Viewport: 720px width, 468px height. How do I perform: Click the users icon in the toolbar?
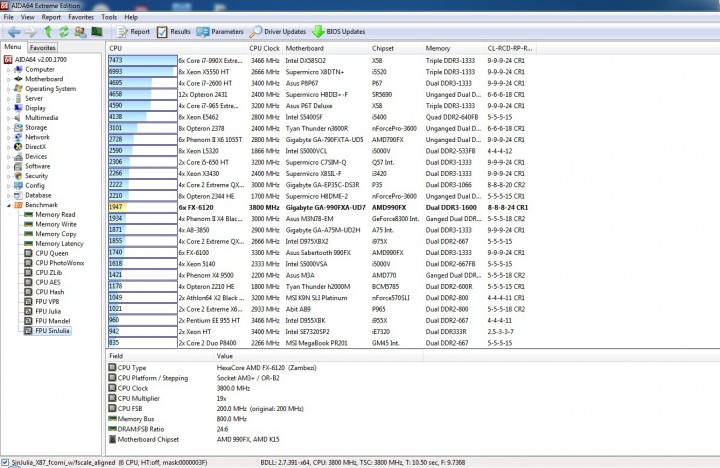pos(80,32)
